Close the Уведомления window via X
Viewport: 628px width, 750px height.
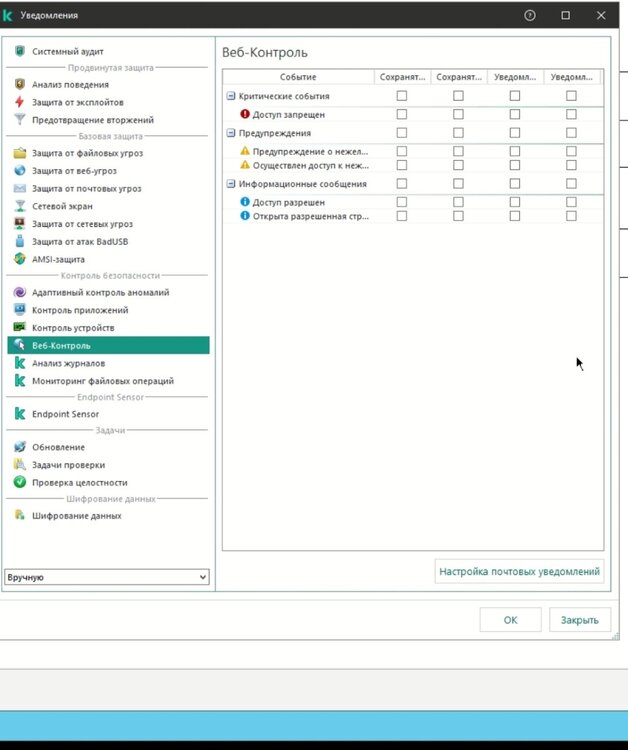(x=601, y=15)
